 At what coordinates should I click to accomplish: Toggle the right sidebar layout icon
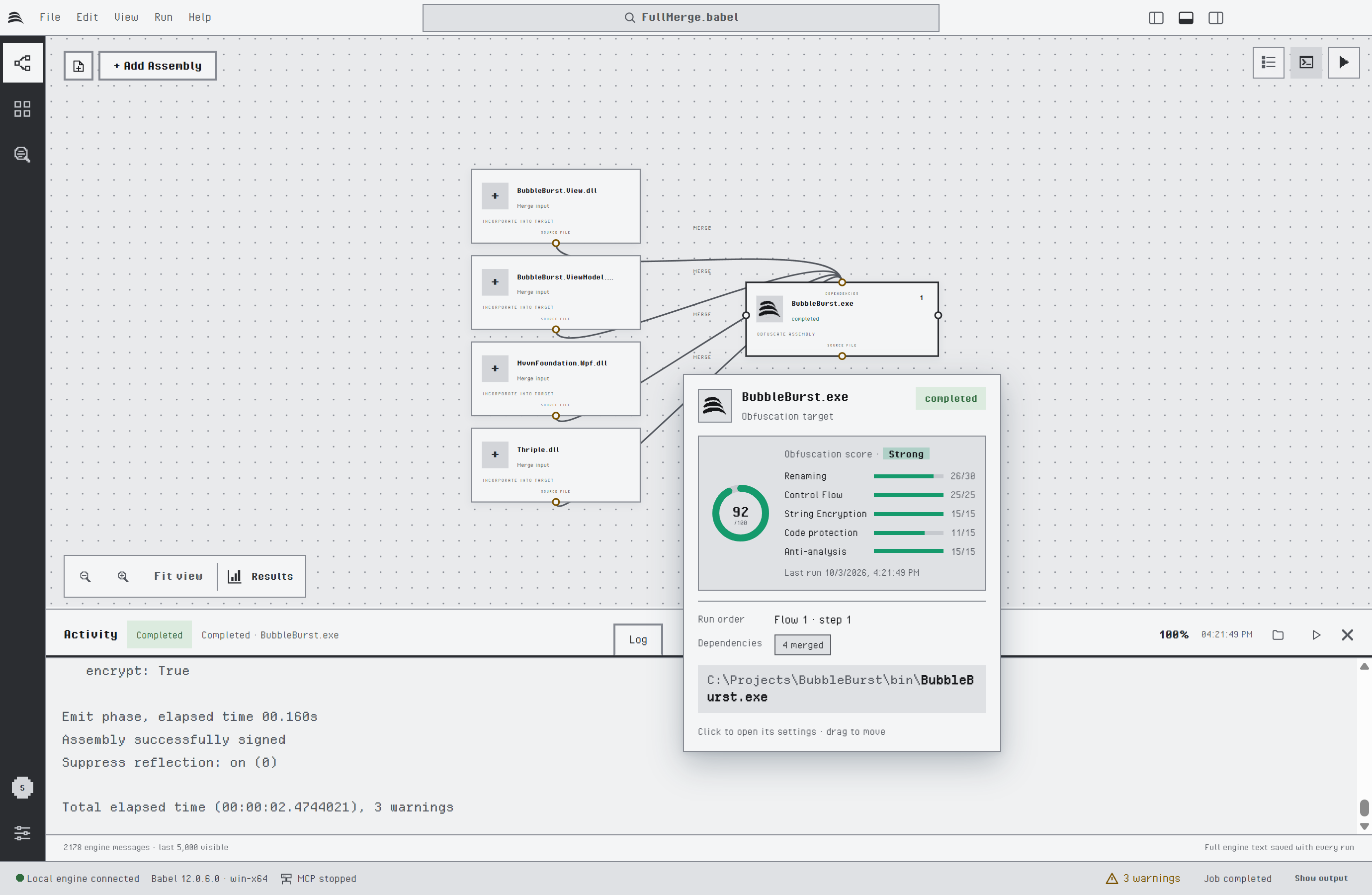pos(1216,18)
